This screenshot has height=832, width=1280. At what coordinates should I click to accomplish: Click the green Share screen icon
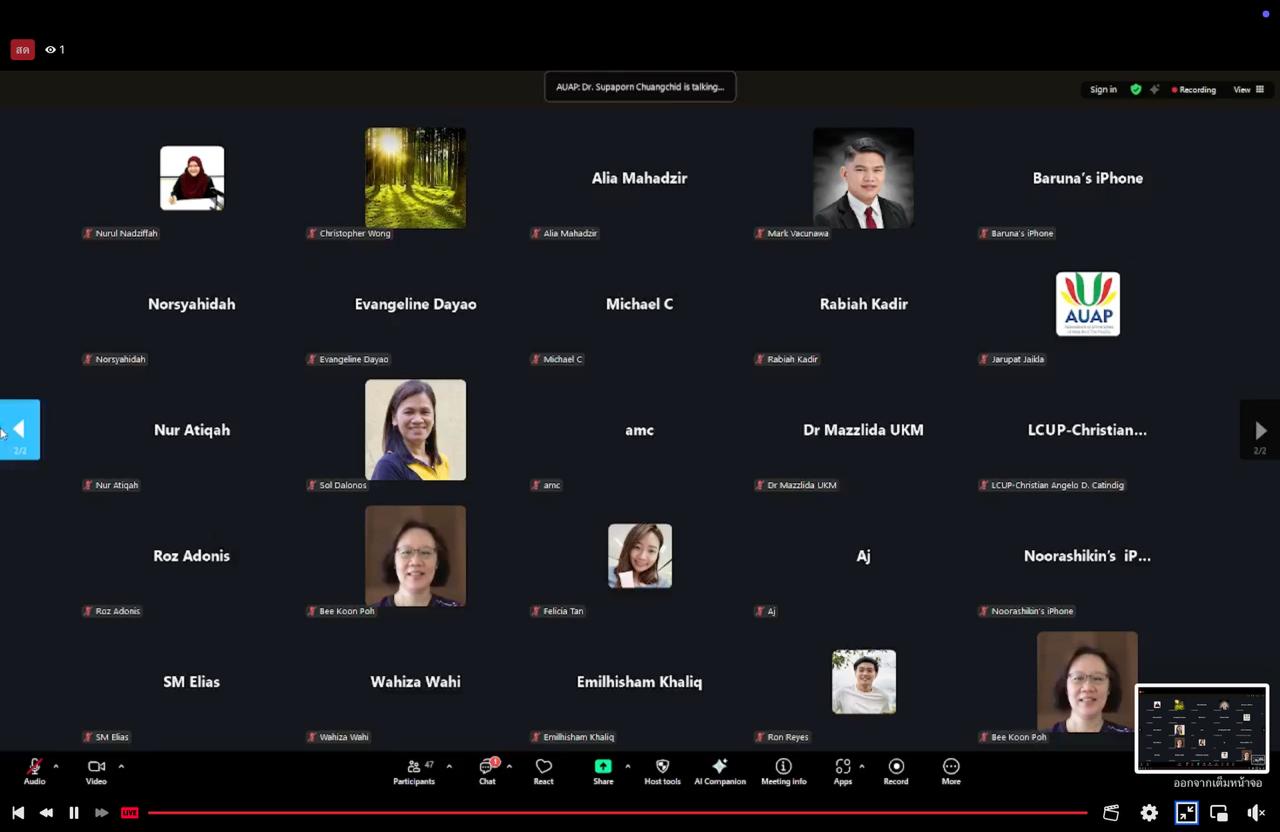coord(603,767)
